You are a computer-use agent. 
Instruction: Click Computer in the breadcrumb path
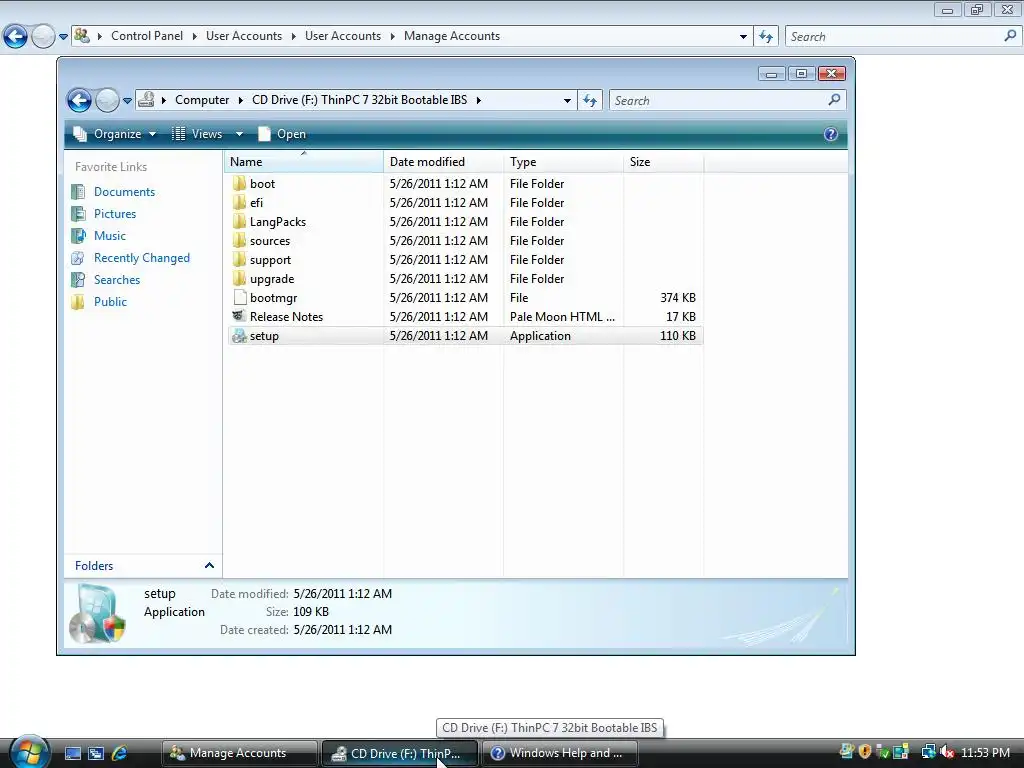[202, 100]
